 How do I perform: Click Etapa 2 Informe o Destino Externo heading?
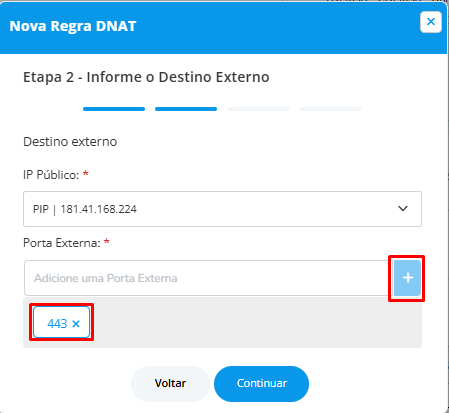[x=146, y=77]
